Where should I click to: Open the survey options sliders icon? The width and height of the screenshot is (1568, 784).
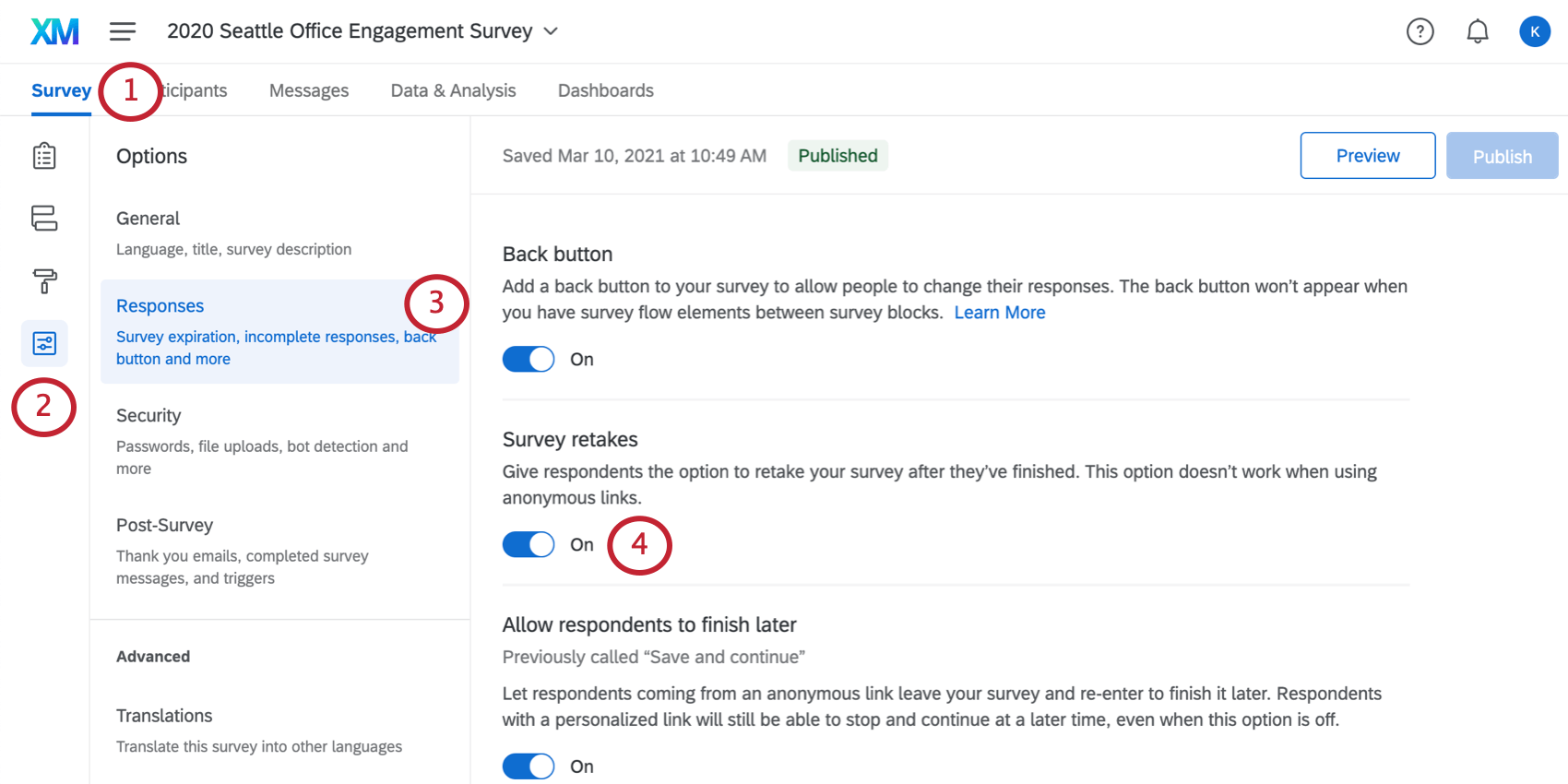click(x=44, y=343)
